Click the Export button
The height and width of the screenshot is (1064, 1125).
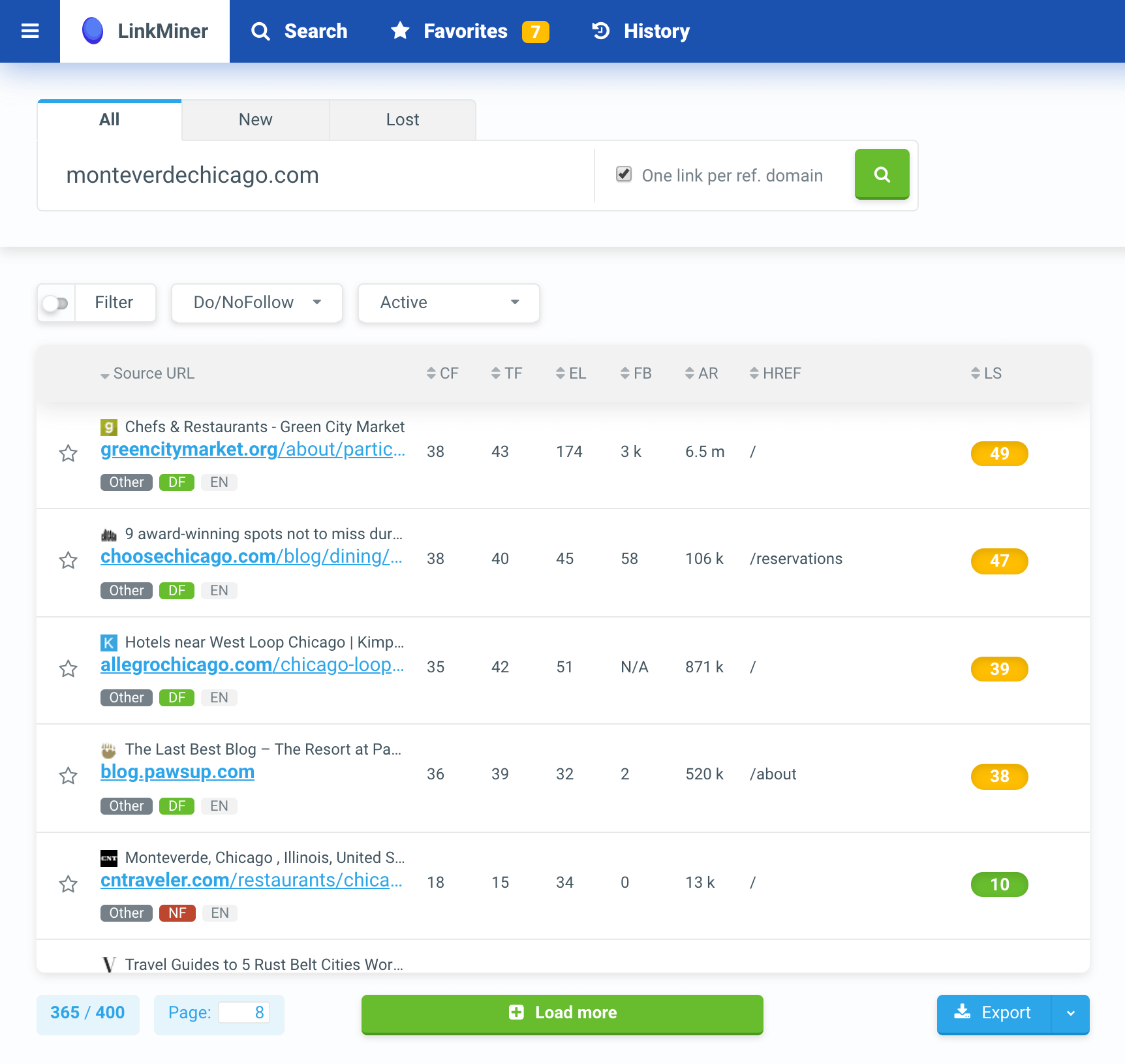(994, 1014)
